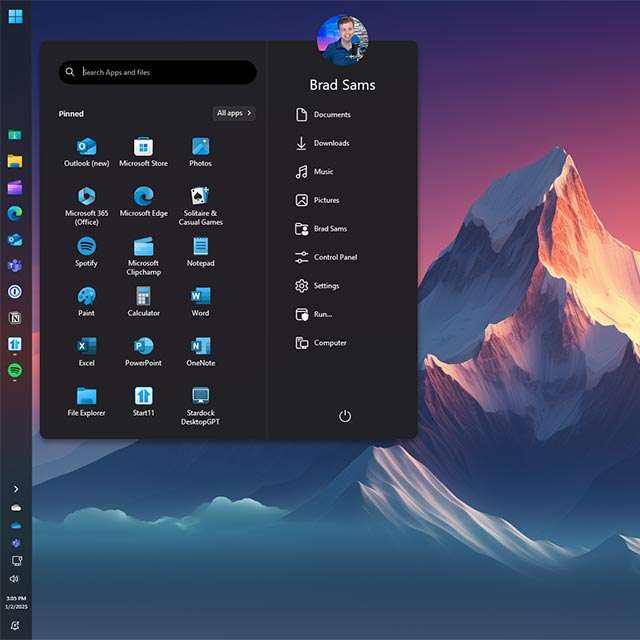The image size is (640, 640).
Task: Open Documents folder shortcut
Action: coord(323,115)
